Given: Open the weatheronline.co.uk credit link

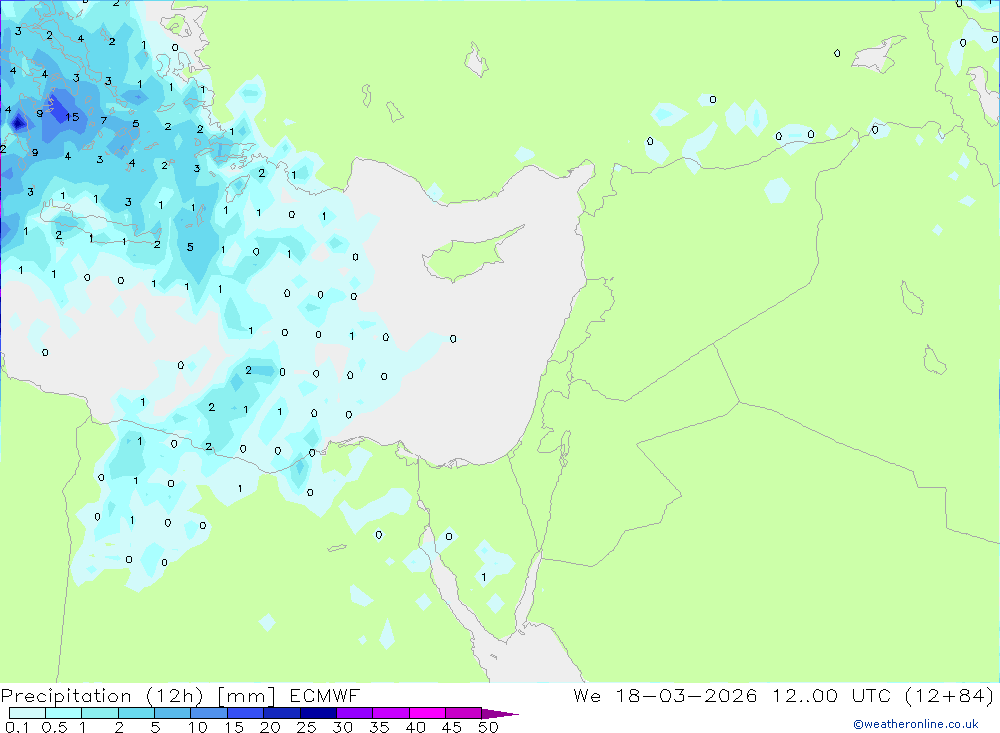Looking at the screenshot, I should point(916,724).
